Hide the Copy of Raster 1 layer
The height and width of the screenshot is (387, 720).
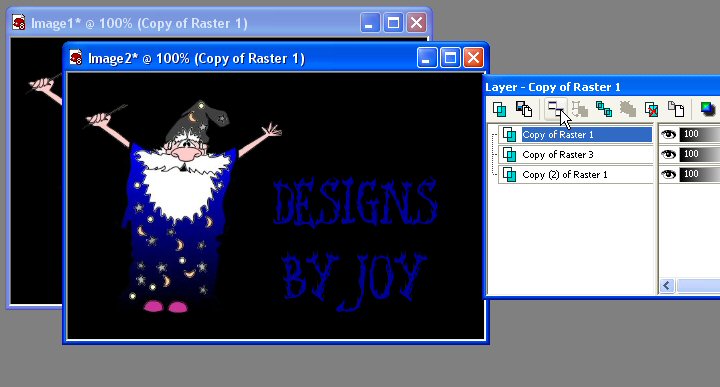tap(668, 135)
